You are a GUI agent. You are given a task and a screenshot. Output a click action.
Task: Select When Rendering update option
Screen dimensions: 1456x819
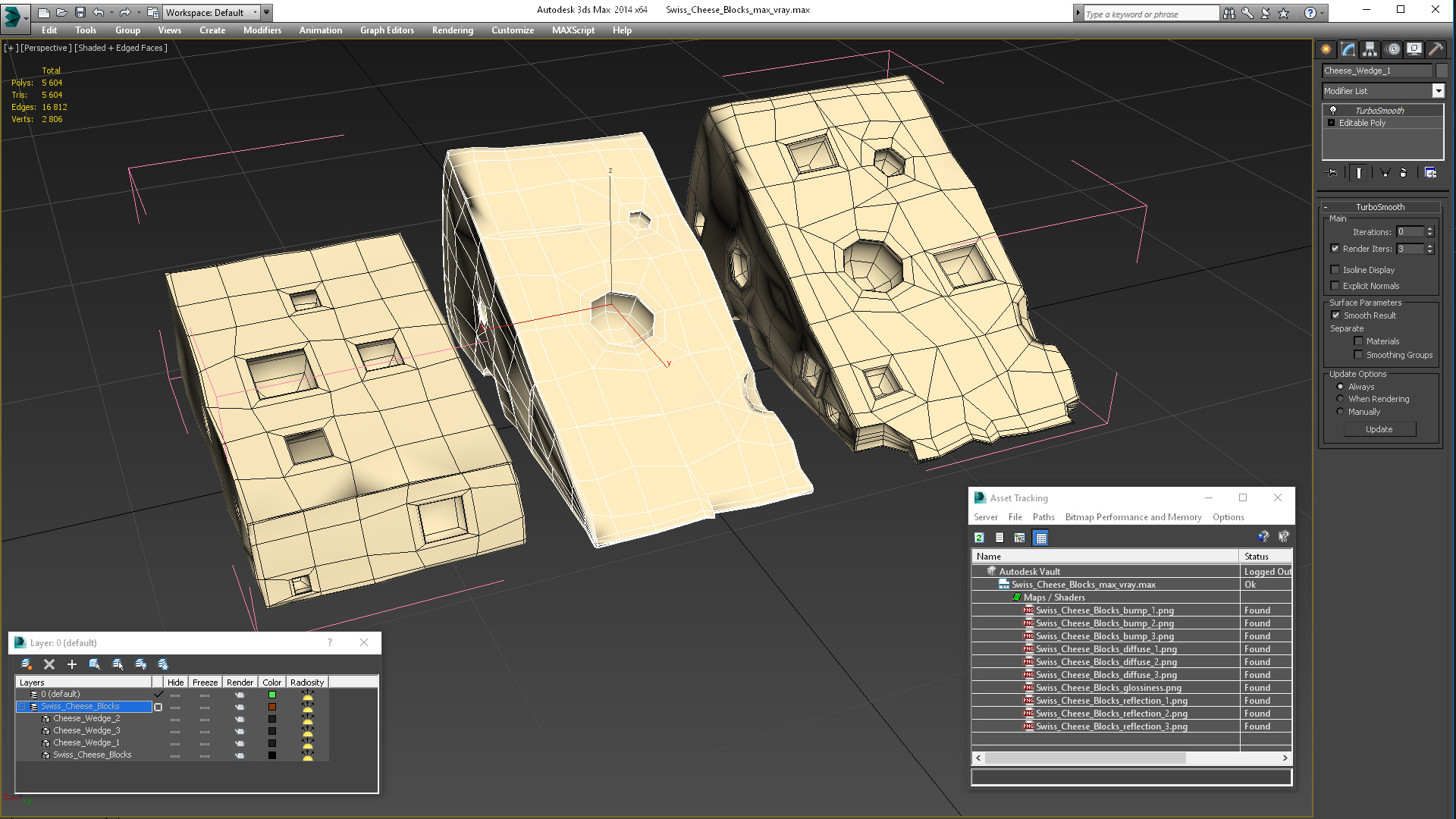[1340, 399]
